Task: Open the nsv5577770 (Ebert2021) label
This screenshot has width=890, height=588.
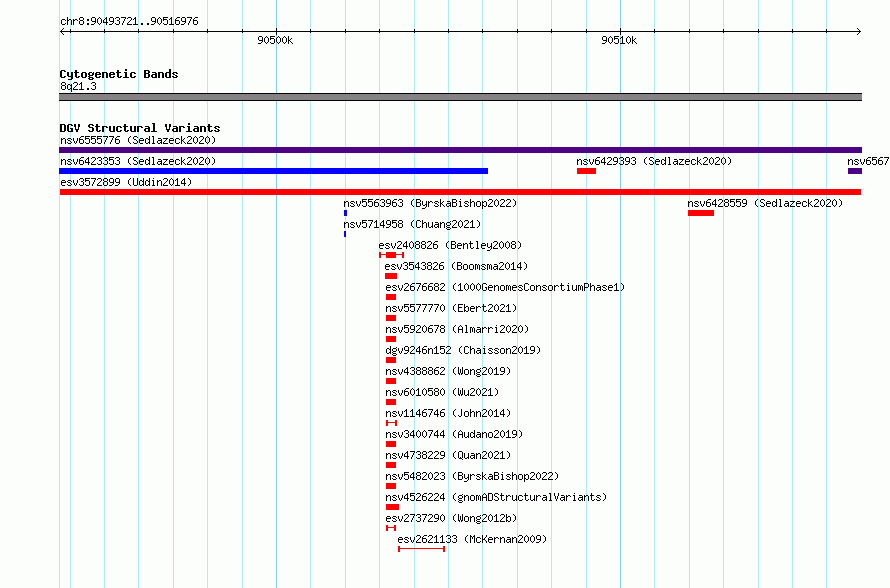Action: (x=451, y=308)
